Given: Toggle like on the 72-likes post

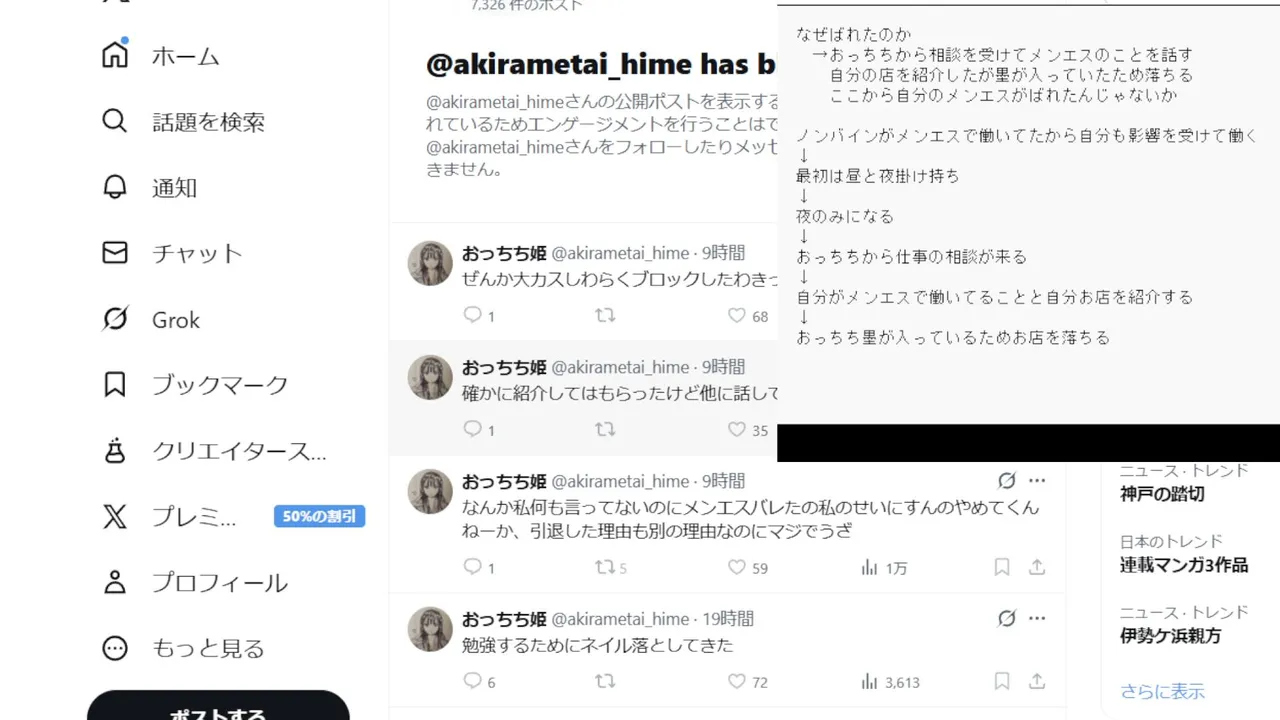Looking at the screenshot, I should [x=737, y=682].
